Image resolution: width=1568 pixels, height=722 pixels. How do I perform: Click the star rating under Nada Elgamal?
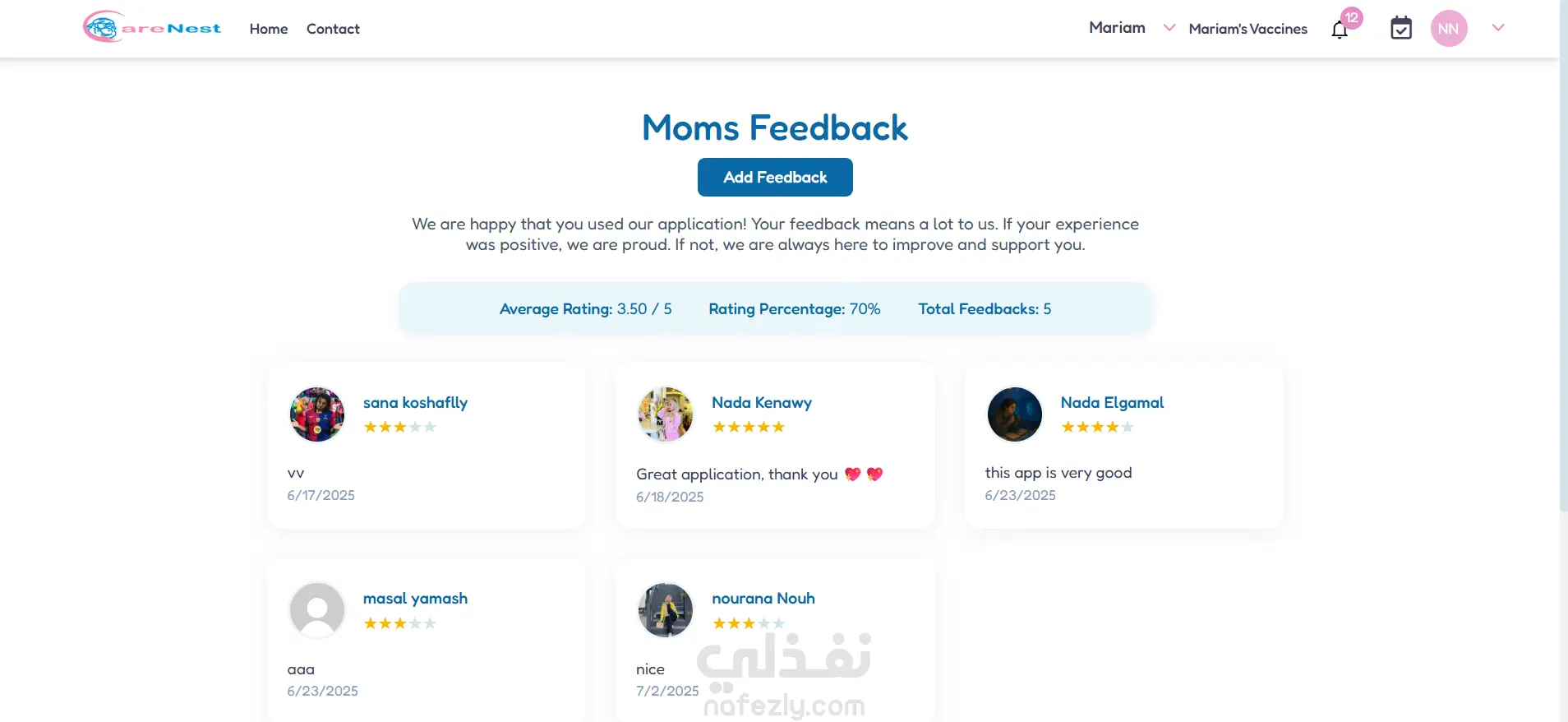[1097, 427]
